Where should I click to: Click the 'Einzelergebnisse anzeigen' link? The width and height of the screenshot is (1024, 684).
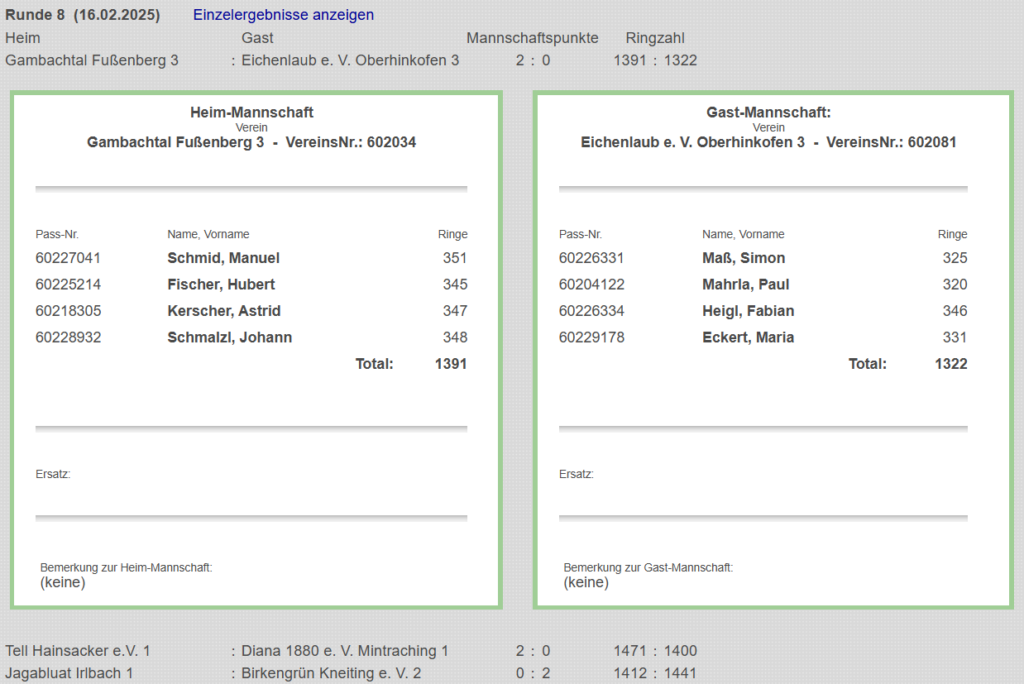[283, 15]
